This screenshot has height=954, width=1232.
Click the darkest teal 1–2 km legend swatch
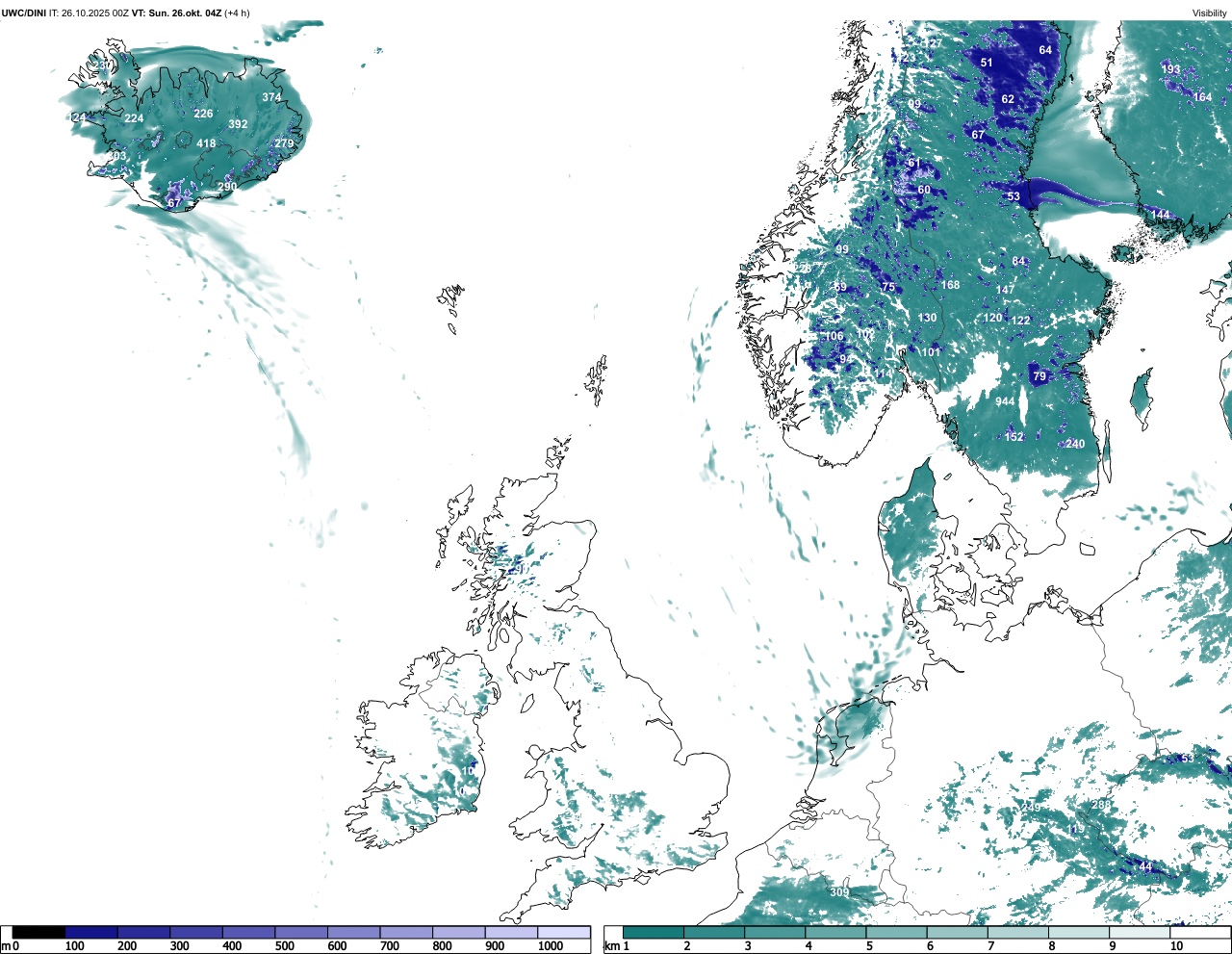point(654,932)
